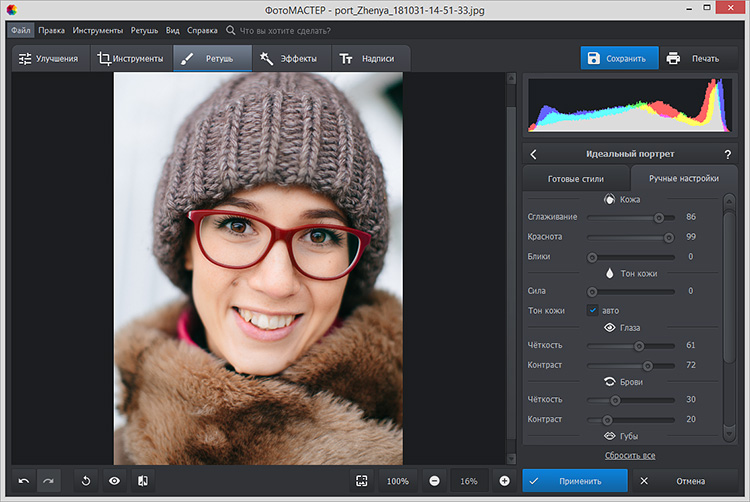Zoom out with the minus button
This screenshot has height=502, width=750.
[434, 481]
